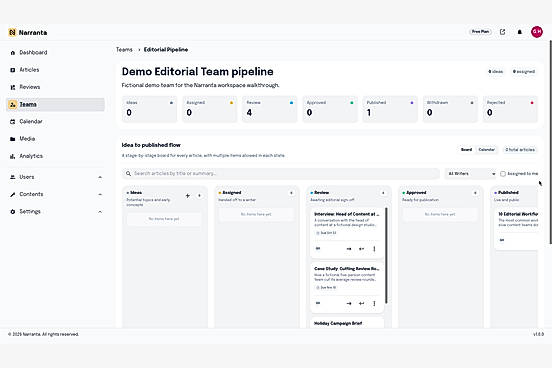This screenshot has width=552, height=368.
Task: Click the link icon on 10 Editorial Workflow card
Action: coord(502,240)
